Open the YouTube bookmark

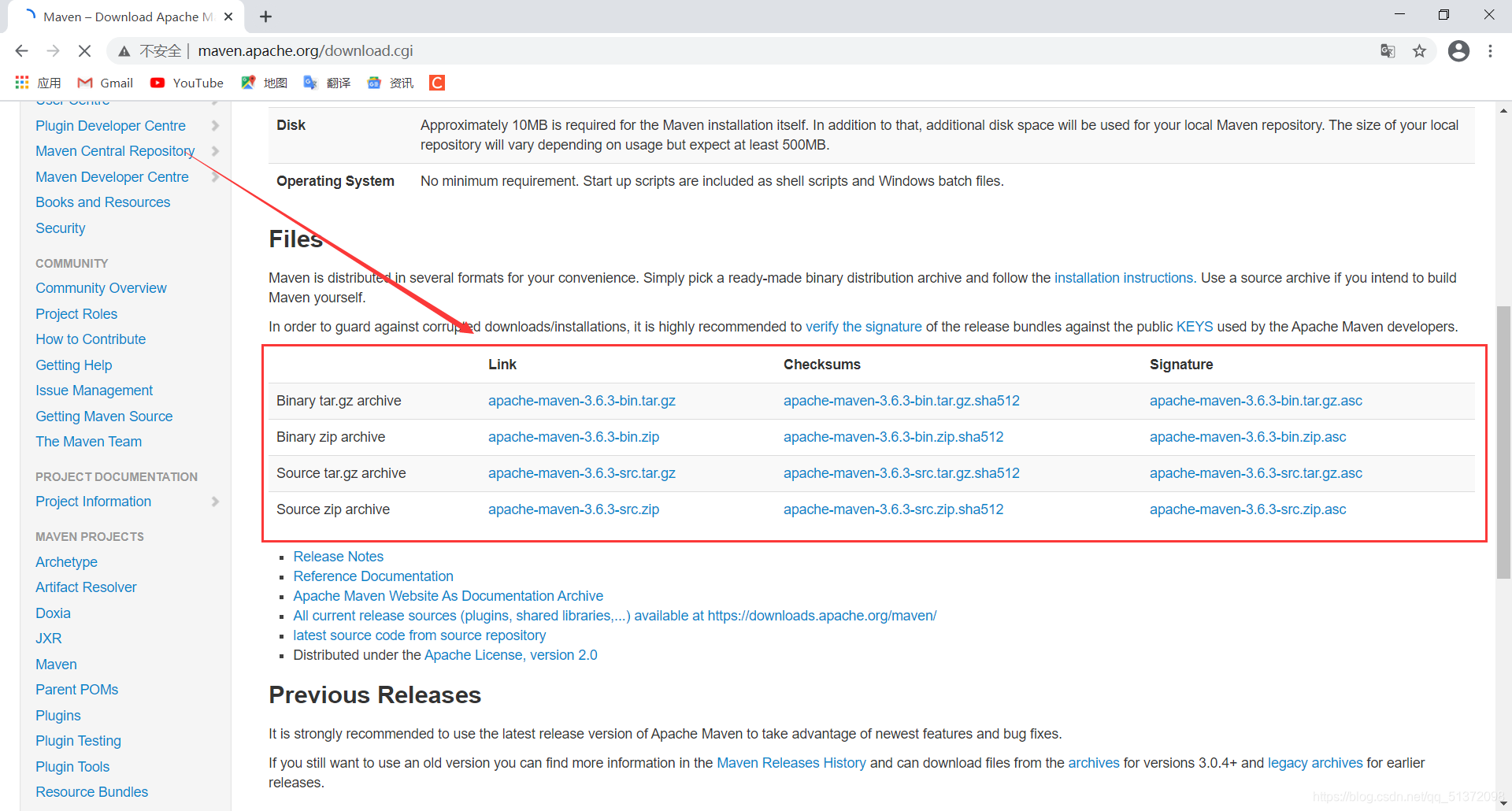click(x=187, y=83)
